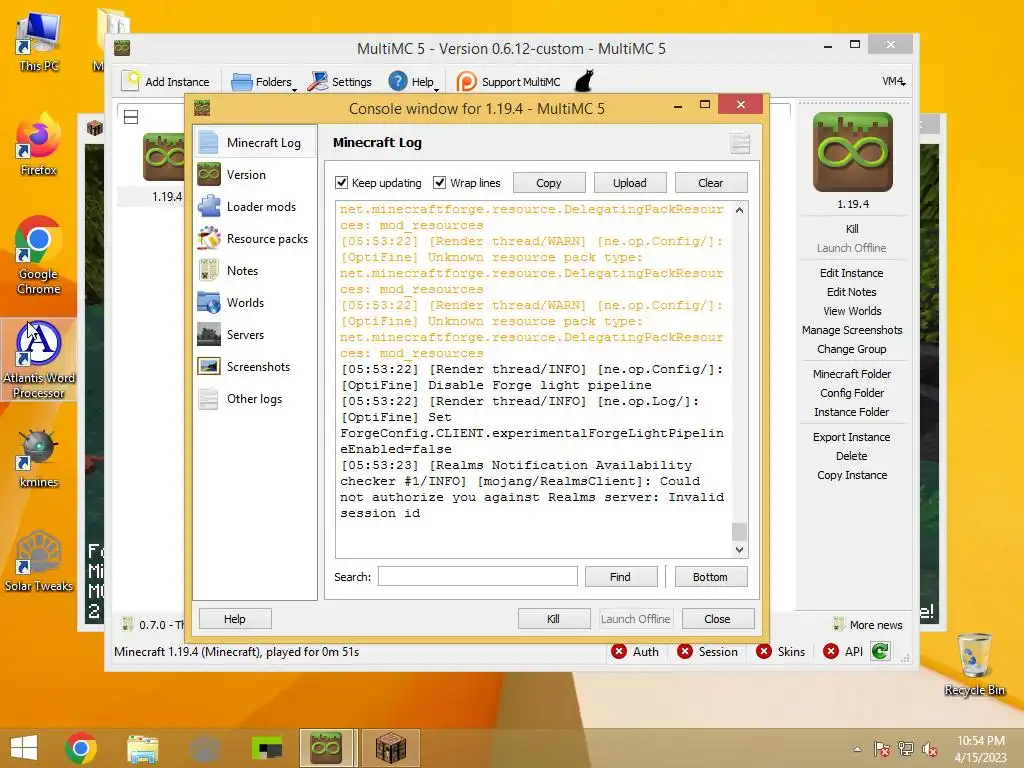Open Minecraft Log page in console sidebar

tap(255, 142)
